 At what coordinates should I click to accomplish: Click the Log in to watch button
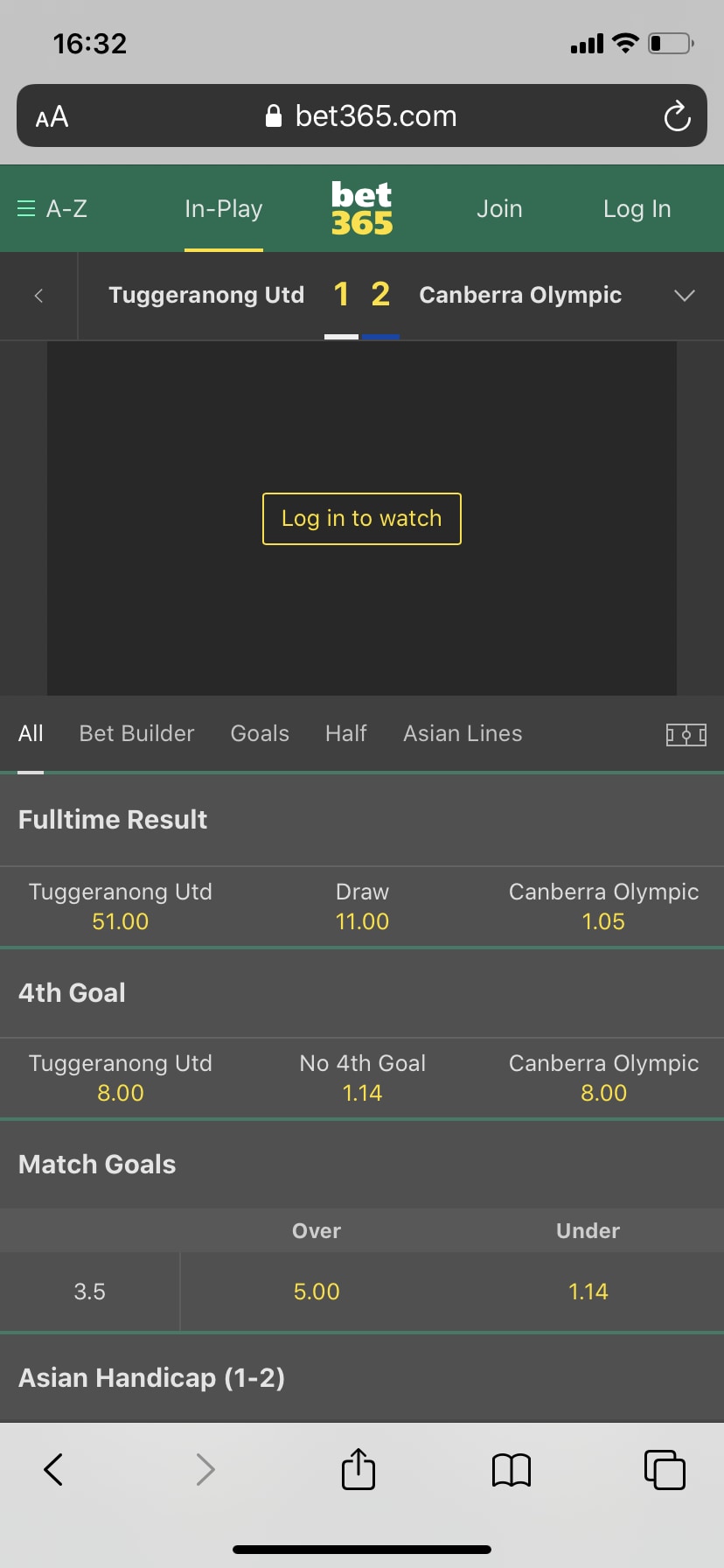point(362,519)
